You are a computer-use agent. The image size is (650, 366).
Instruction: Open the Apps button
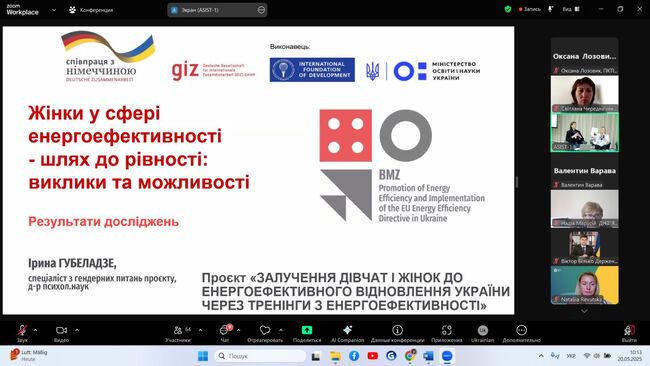pos(446,330)
